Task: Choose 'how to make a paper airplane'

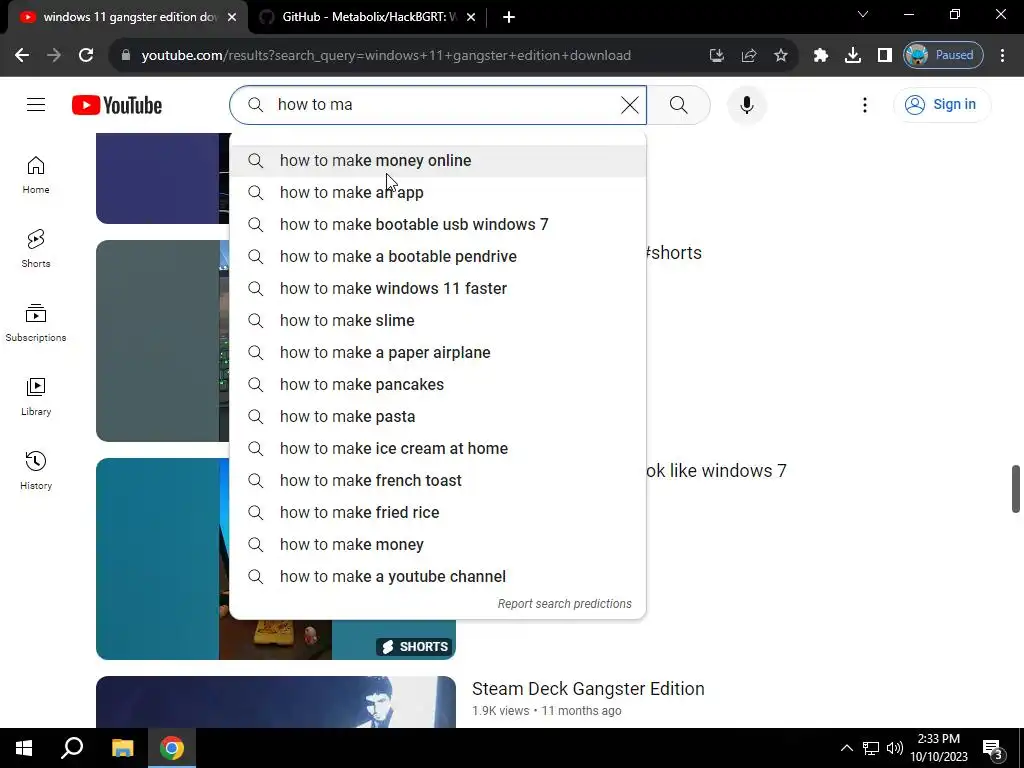Action: click(x=438, y=353)
